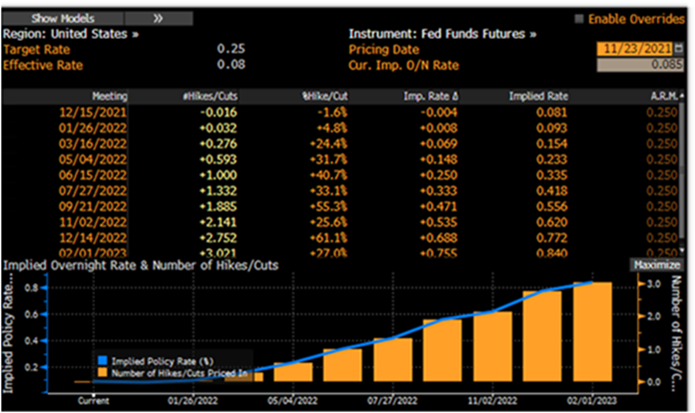Enable the Overrides checkbox
This screenshot has height=413, width=695.
(579, 19)
